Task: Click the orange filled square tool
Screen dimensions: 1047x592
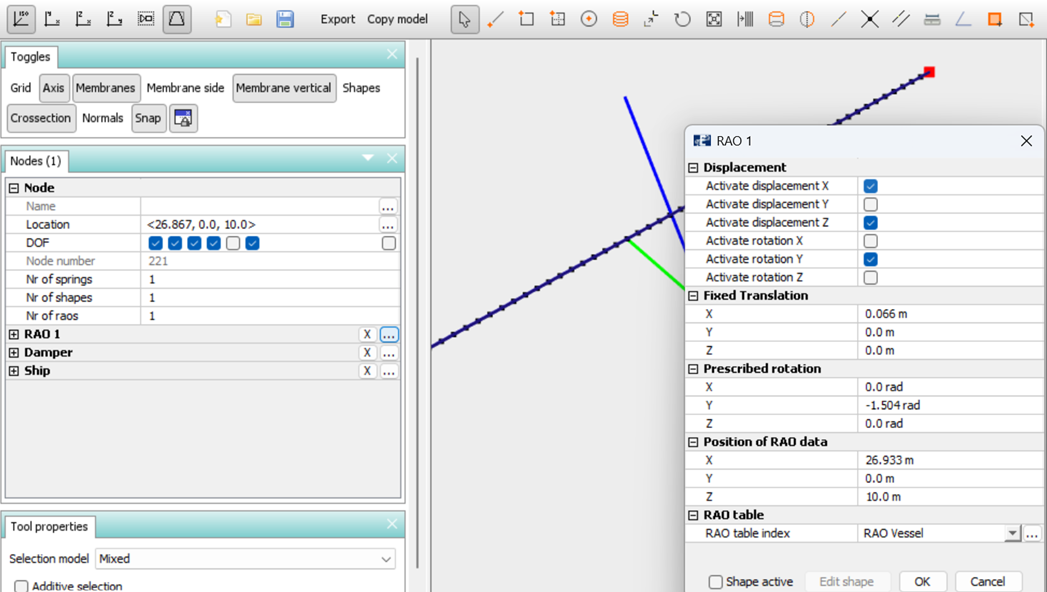Action: (995, 19)
